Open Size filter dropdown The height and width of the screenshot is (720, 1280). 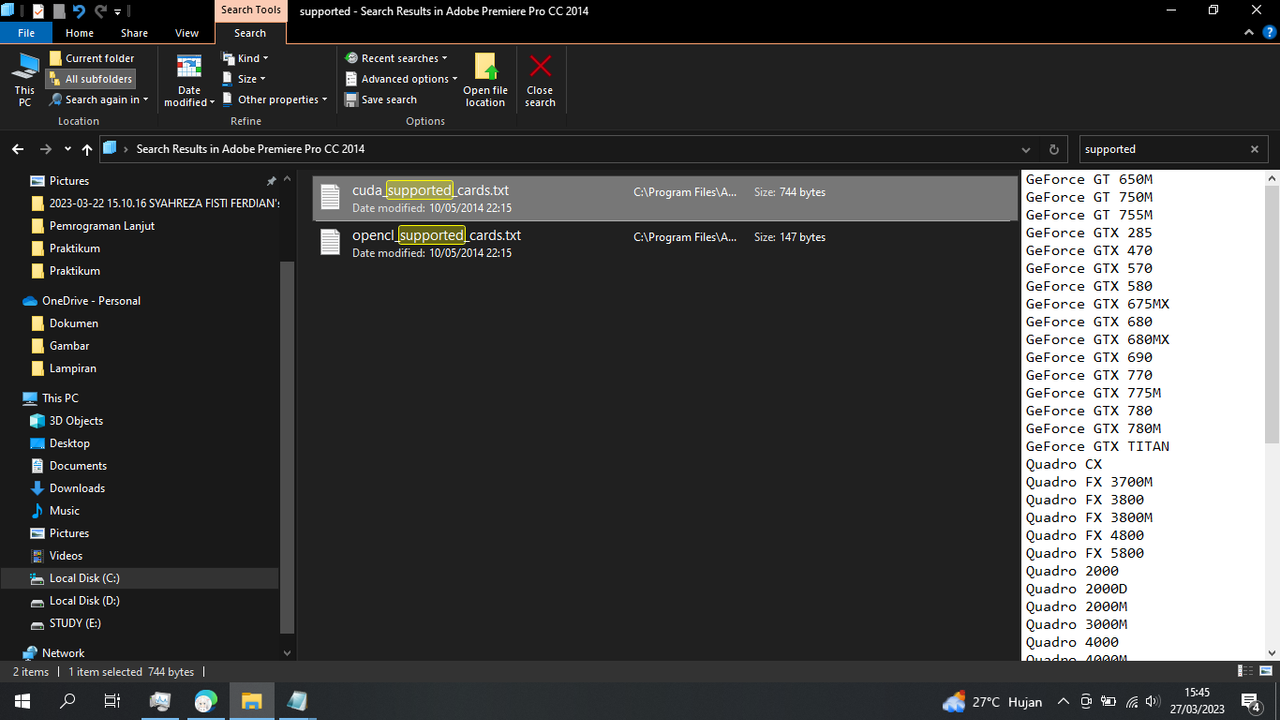[x=244, y=79]
